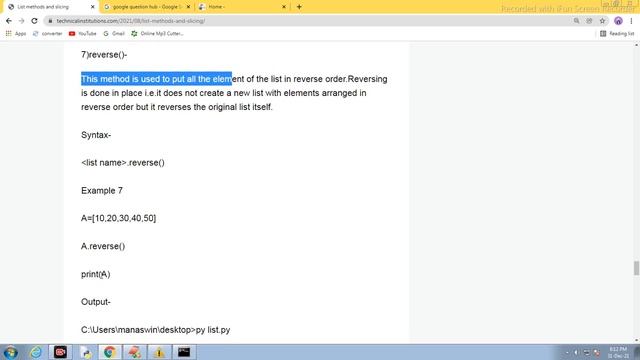Click the 'print(A)' line
640x360 pixels.
[96, 274]
